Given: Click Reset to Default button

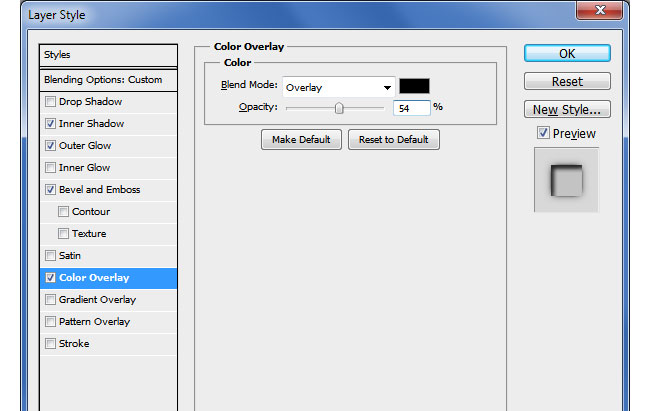Looking at the screenshot, I should (393, 139).
